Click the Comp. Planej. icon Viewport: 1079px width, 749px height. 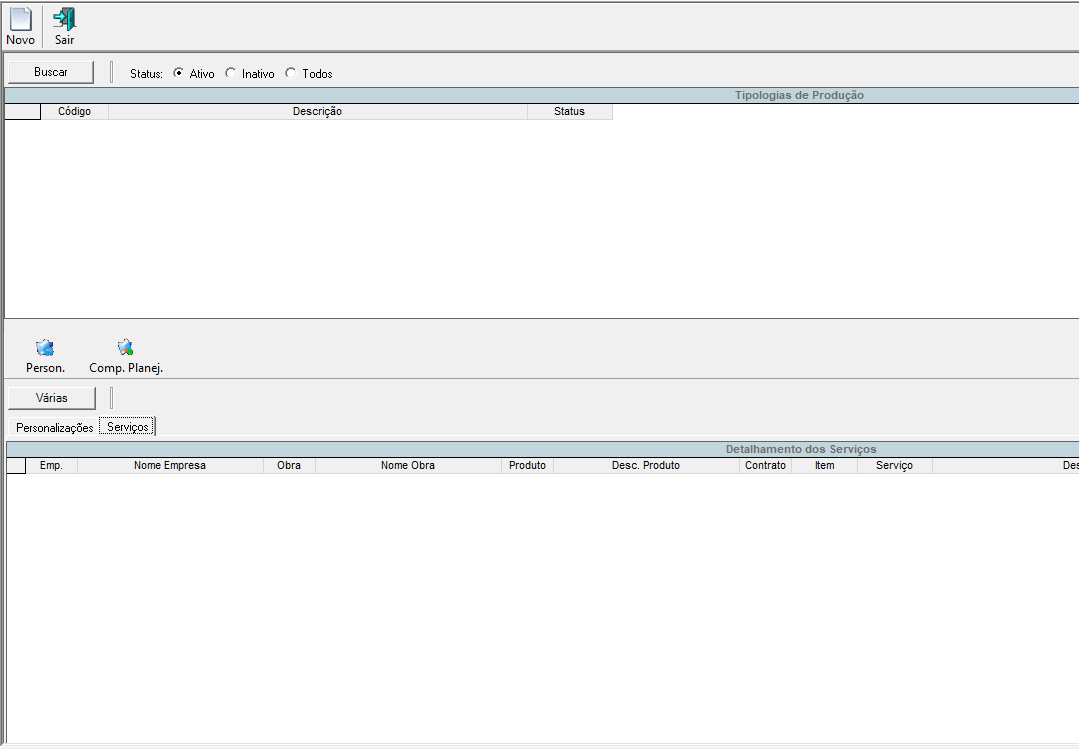(x=125, y=348)
